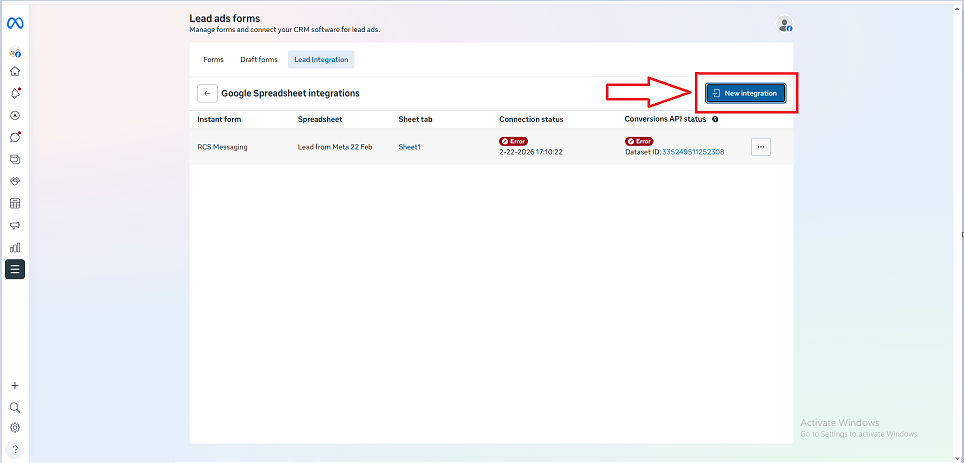Click the Meta logo in sidebar
964x463 pixels.
pos(15,23)
